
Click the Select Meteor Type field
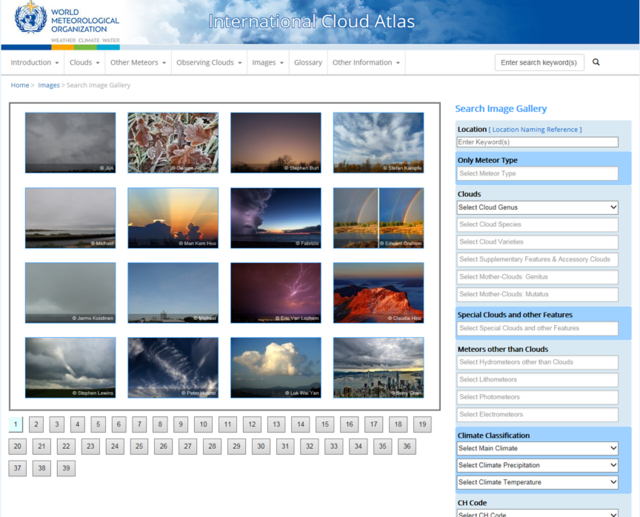coord(537,173)
